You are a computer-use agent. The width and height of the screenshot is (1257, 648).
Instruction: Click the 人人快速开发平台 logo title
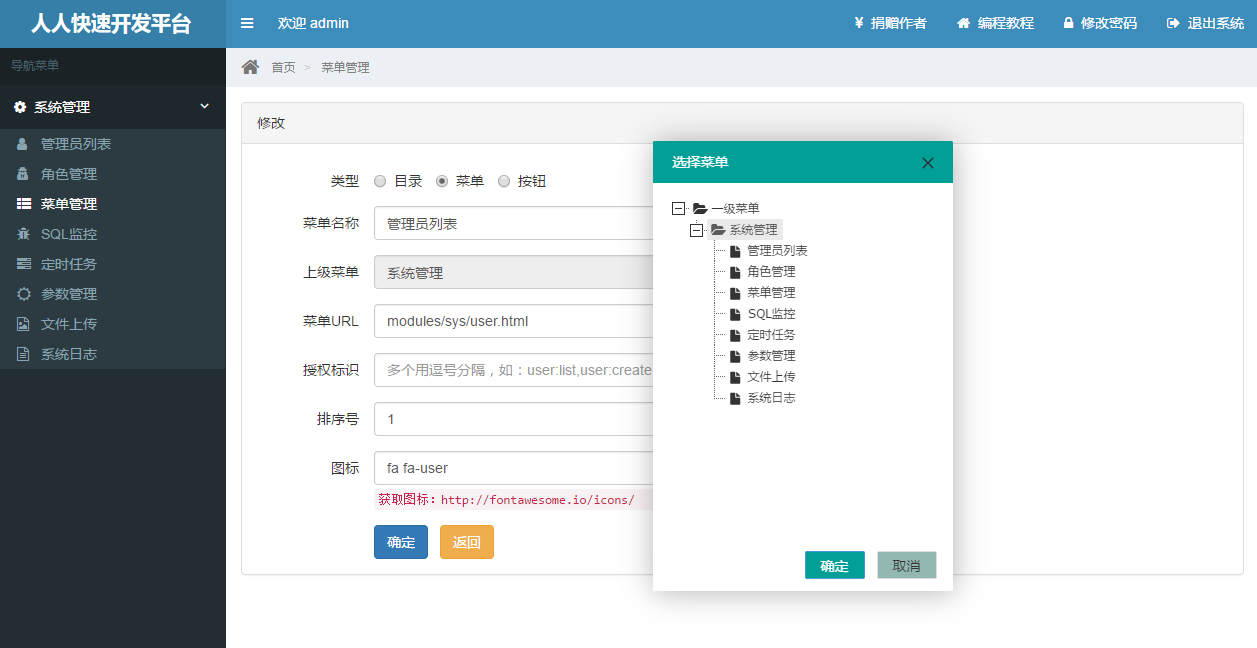point(111,24)
